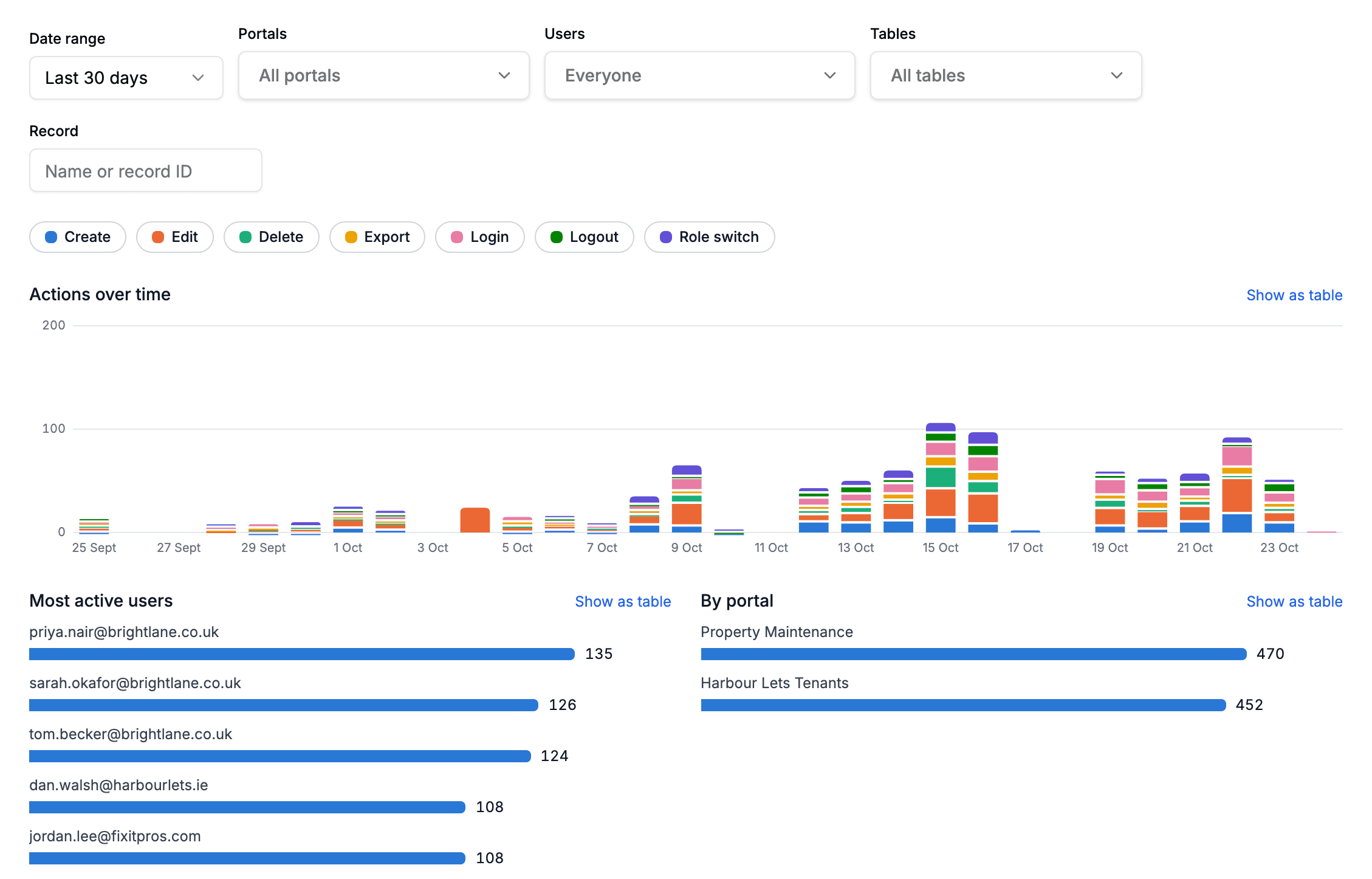Click the 23 Oct axis label
The height and width of the screenshot is (879, 1372).
[1280, 548]
